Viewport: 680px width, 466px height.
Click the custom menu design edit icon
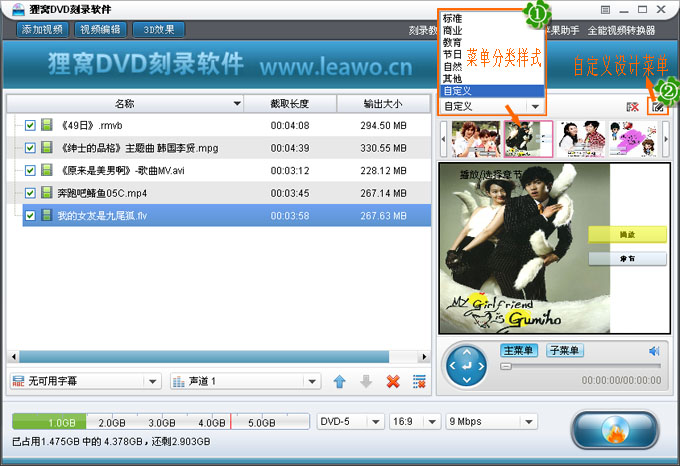(x=657, y=107)
